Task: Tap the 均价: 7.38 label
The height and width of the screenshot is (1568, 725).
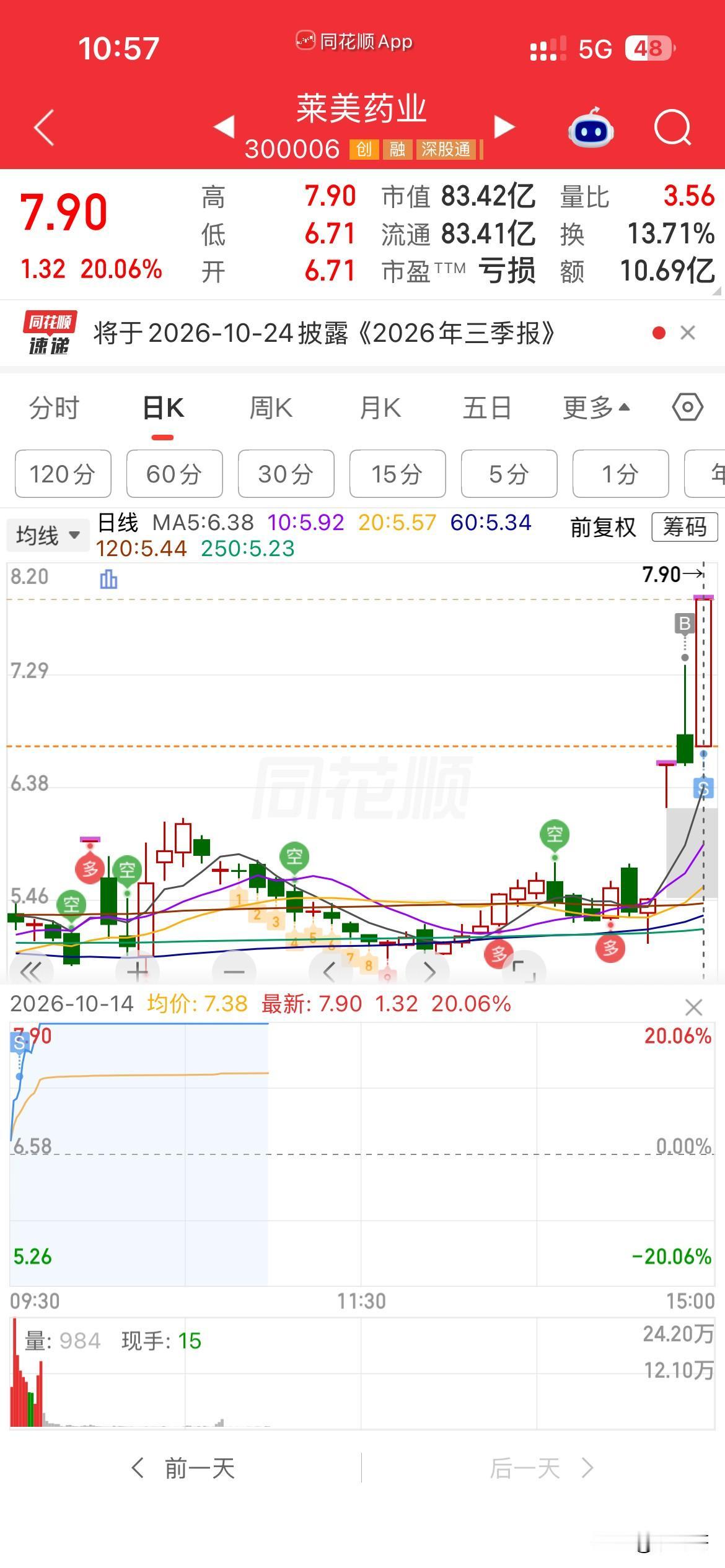Action: click(x=197, y=1004)
